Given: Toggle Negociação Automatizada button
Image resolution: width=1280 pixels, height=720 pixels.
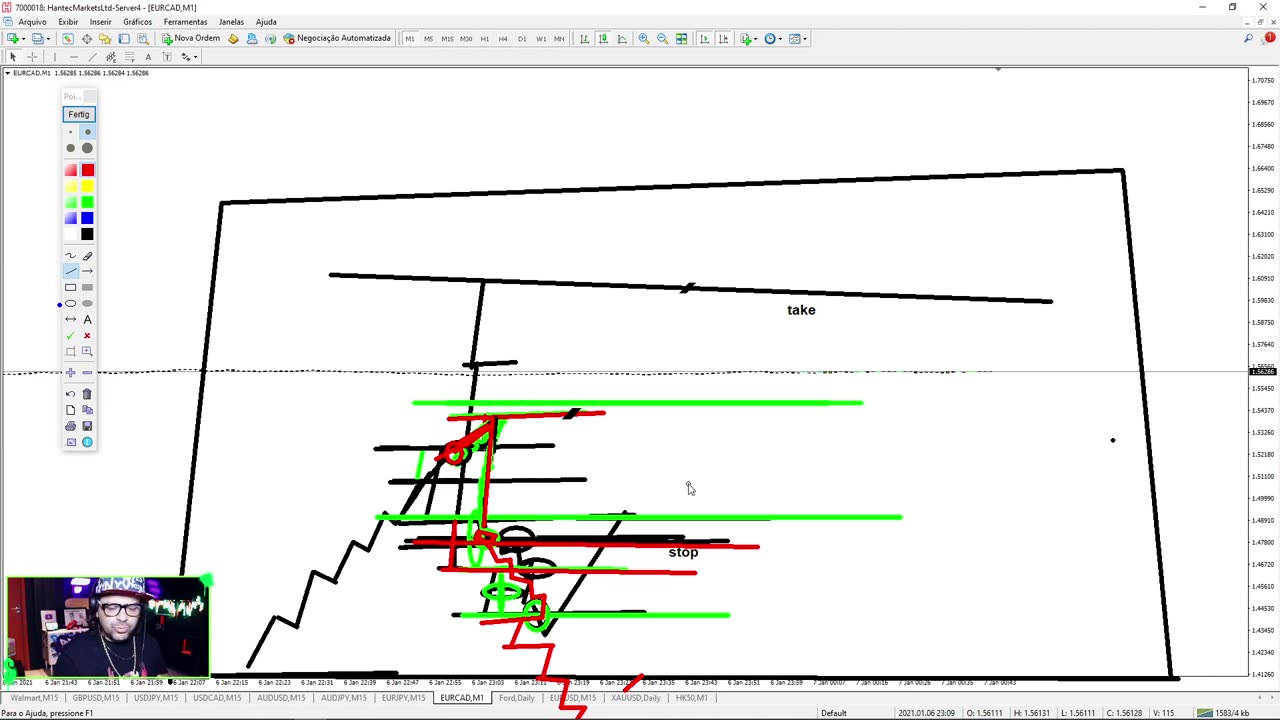Looking at the screenshot, I should (x=337, y=39).
